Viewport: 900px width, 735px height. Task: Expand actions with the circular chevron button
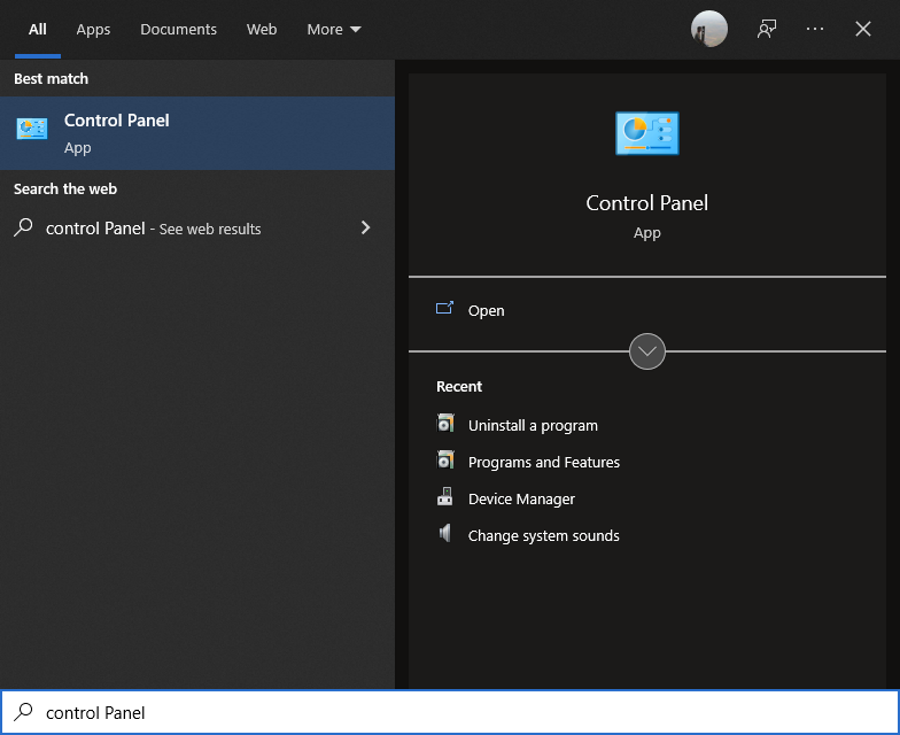click(x=647, y=351)
